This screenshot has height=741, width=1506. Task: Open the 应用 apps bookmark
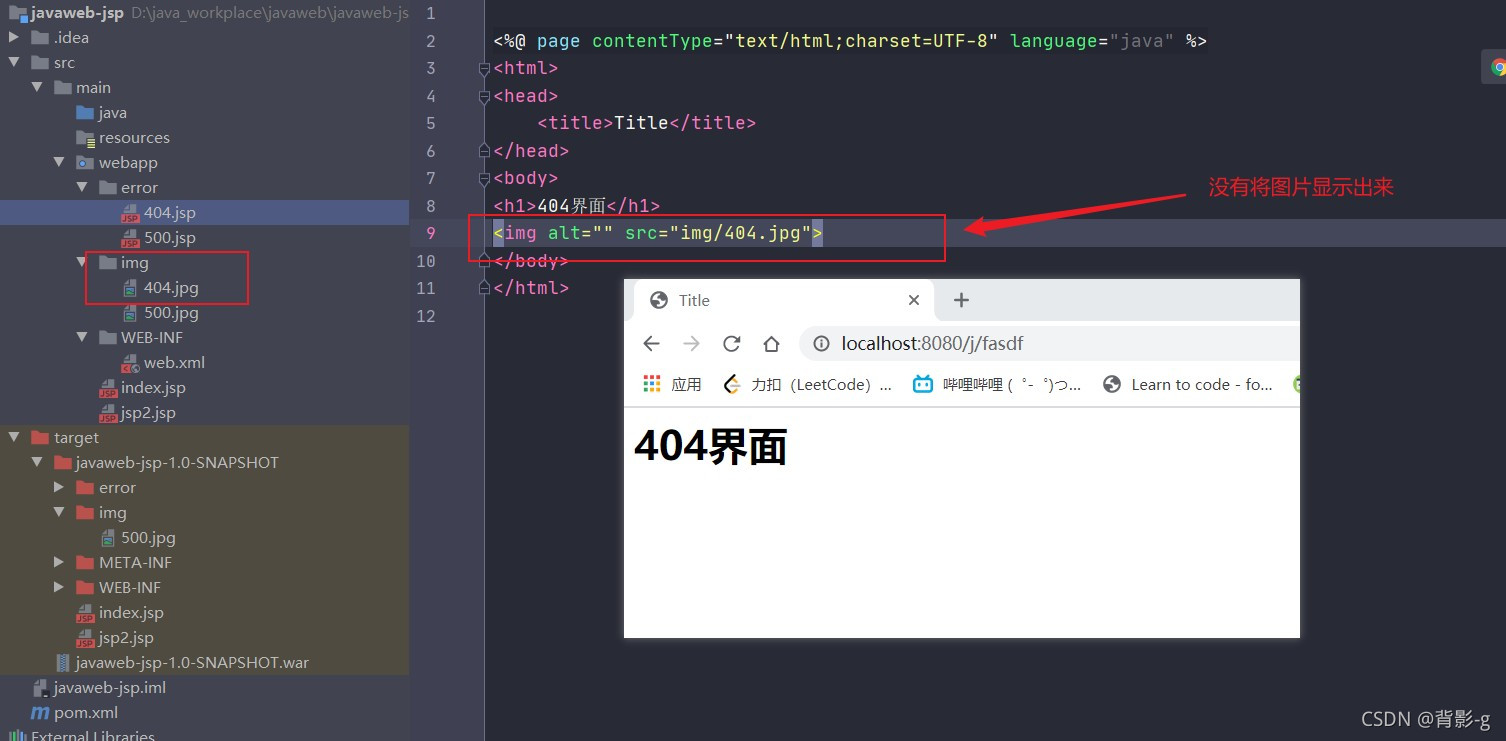pyautogui.click(x=672, y=385)
